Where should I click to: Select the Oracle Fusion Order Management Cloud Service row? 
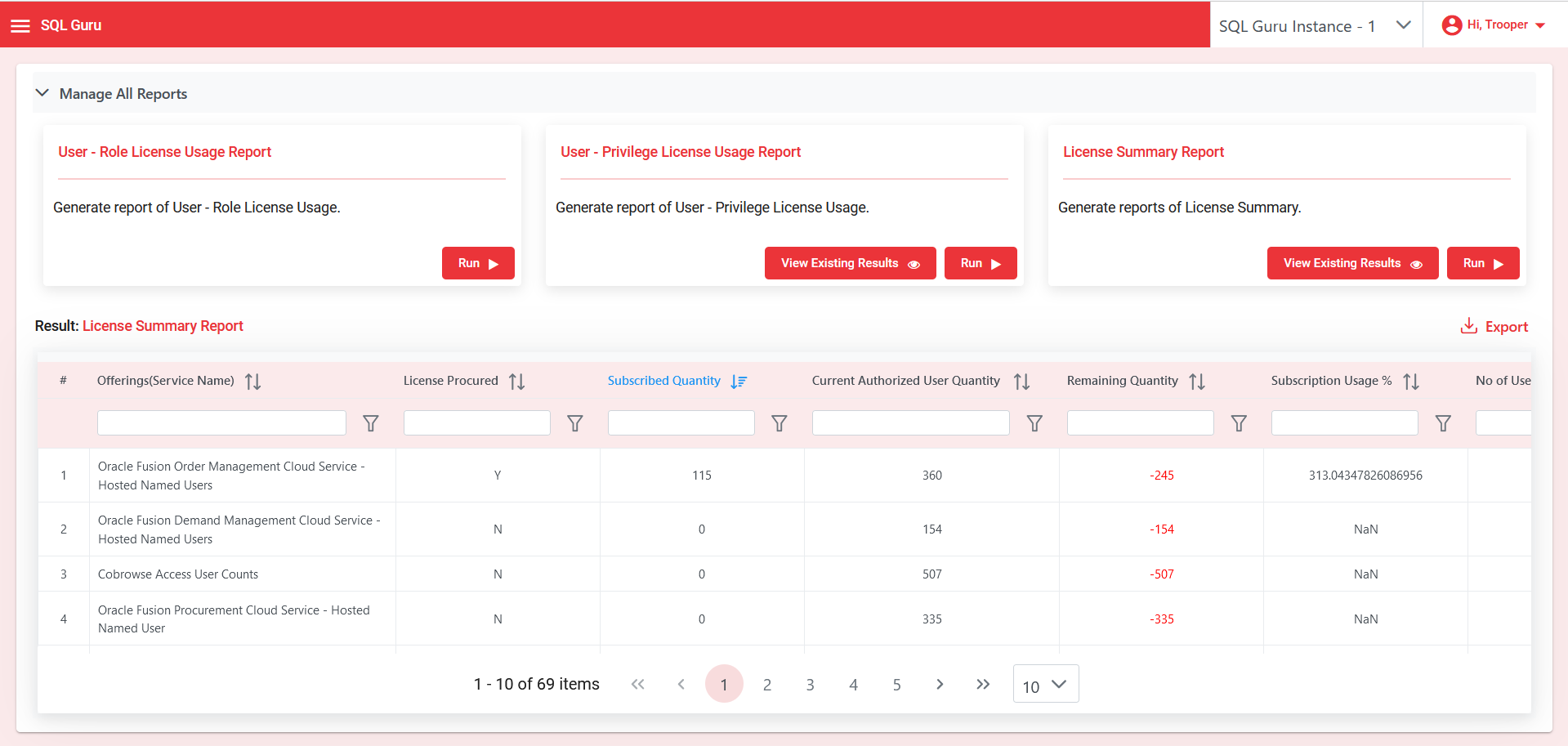784,476
